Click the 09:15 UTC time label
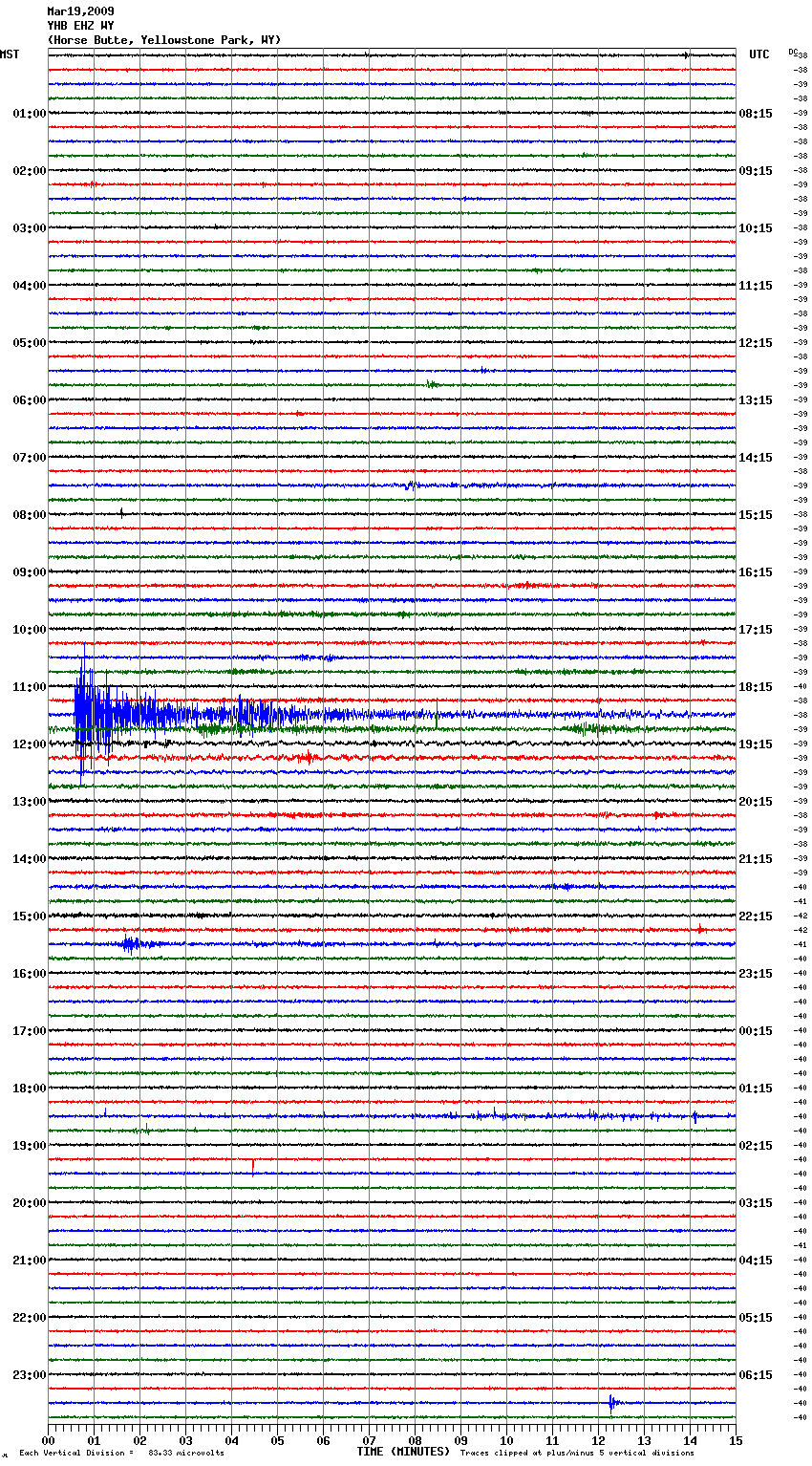The height and width of the screenshot is (1466, 812). (x=756, y=171)
